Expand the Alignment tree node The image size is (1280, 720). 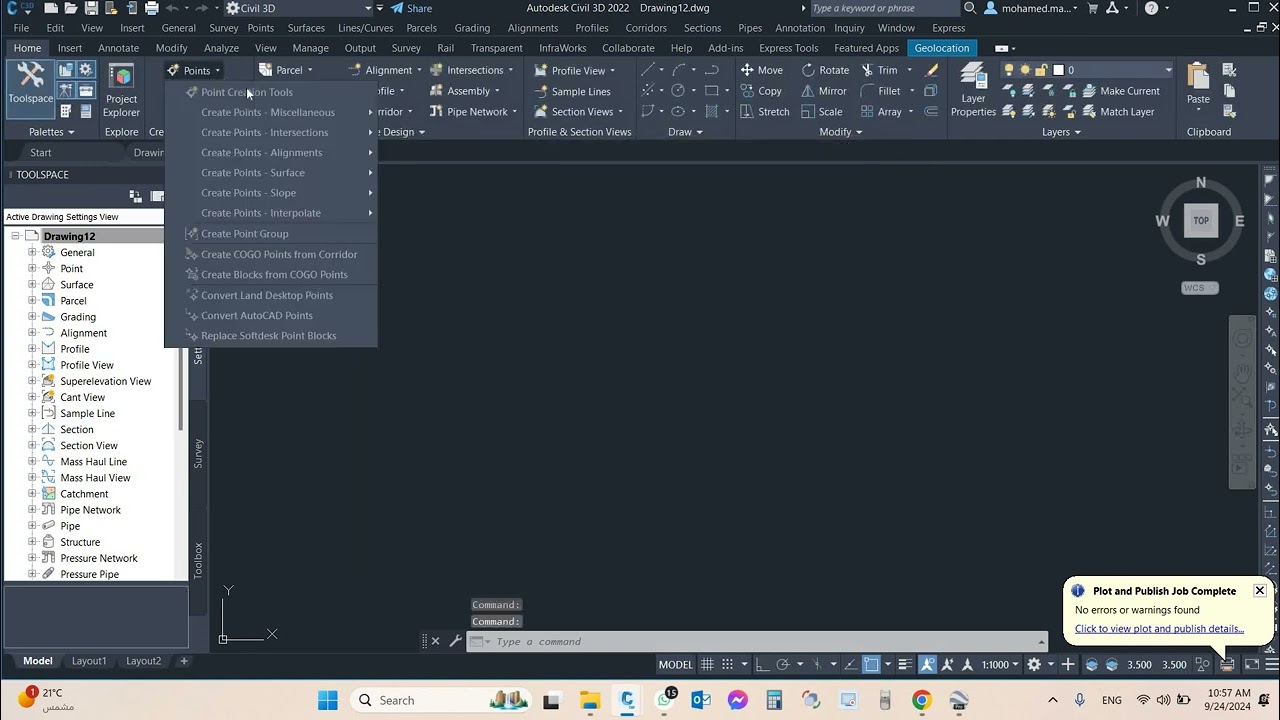click(32, 333)
